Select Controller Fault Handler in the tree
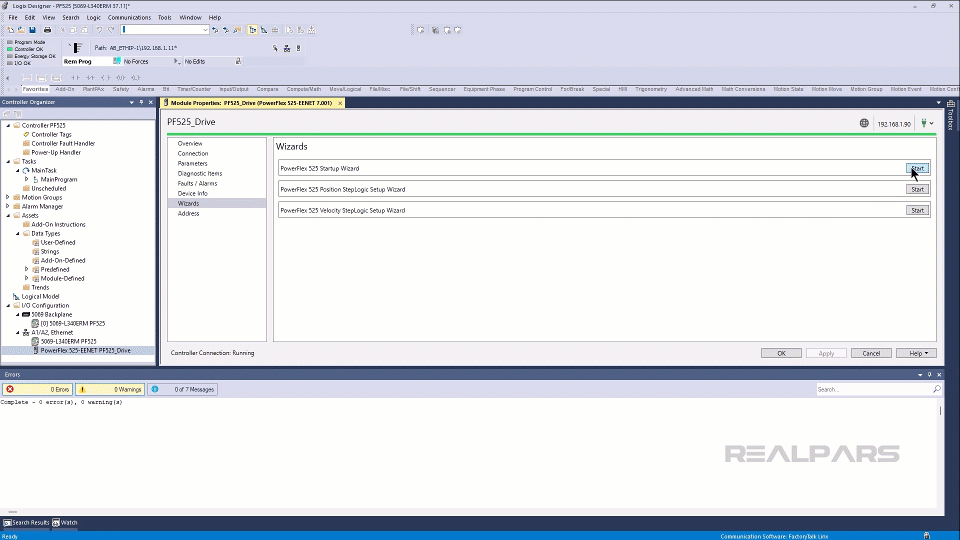Screen dimensions: 960x540 tap(63, 143)
